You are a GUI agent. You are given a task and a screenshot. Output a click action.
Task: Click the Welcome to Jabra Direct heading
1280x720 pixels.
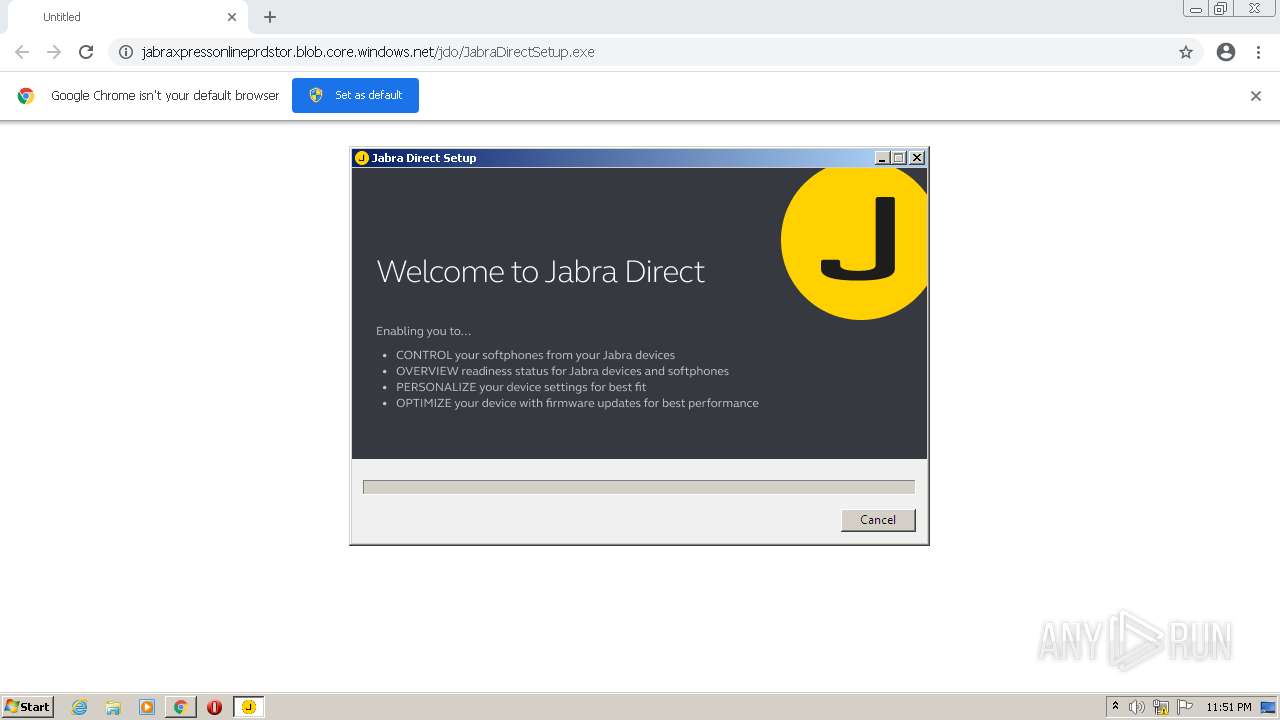[540, 272]
